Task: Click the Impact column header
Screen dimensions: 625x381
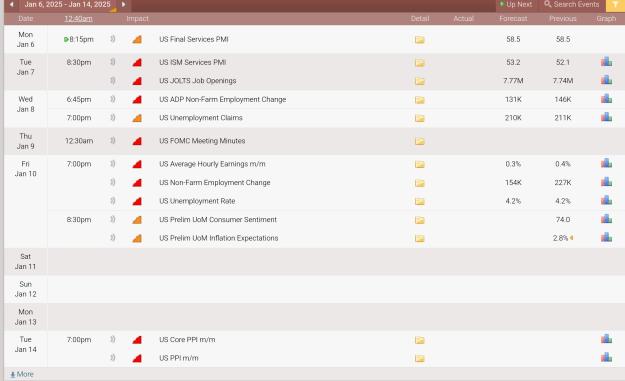Action: pyautogui.click(x=137, y=19)
